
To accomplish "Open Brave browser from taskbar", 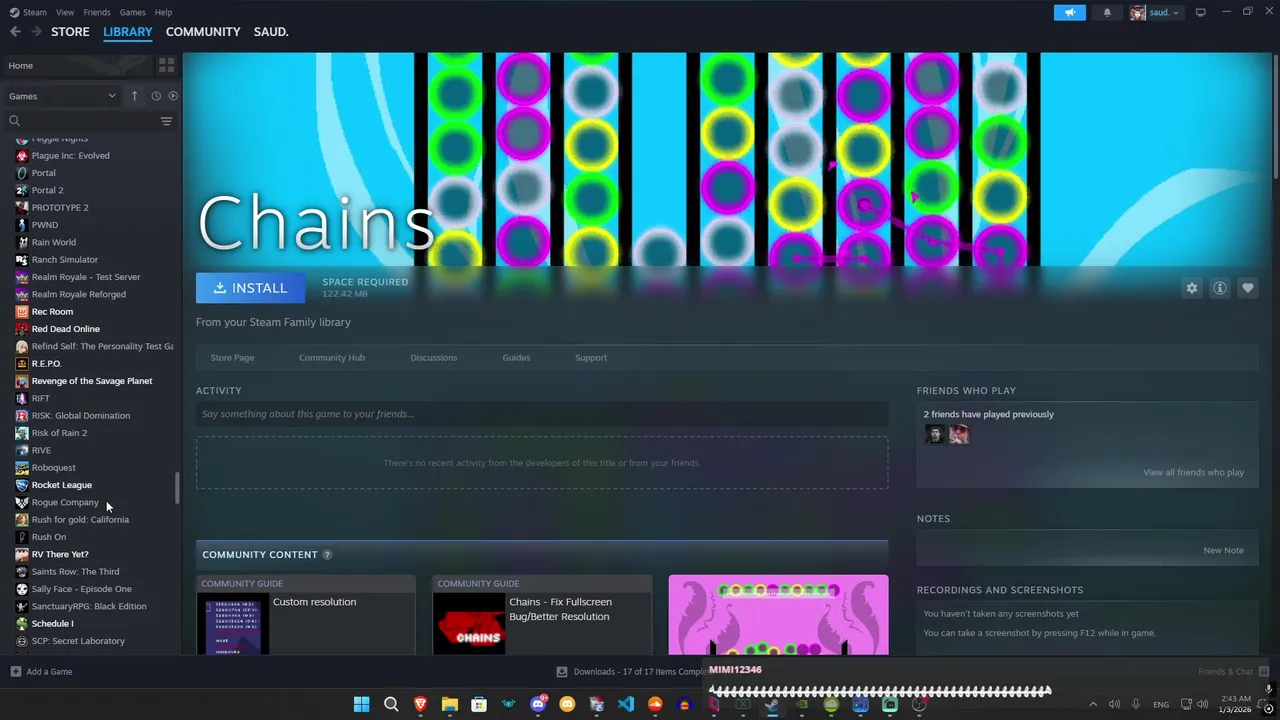I will pos(420,704).
